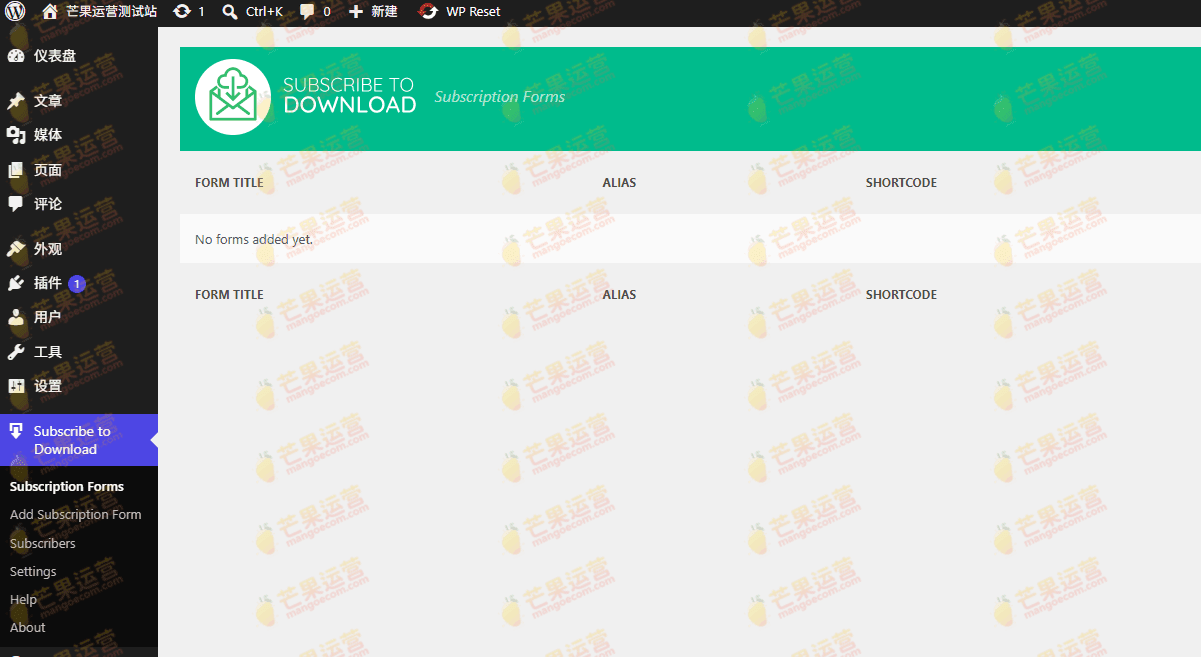Open Add Subscription Form submenu link

coord(76,515)
